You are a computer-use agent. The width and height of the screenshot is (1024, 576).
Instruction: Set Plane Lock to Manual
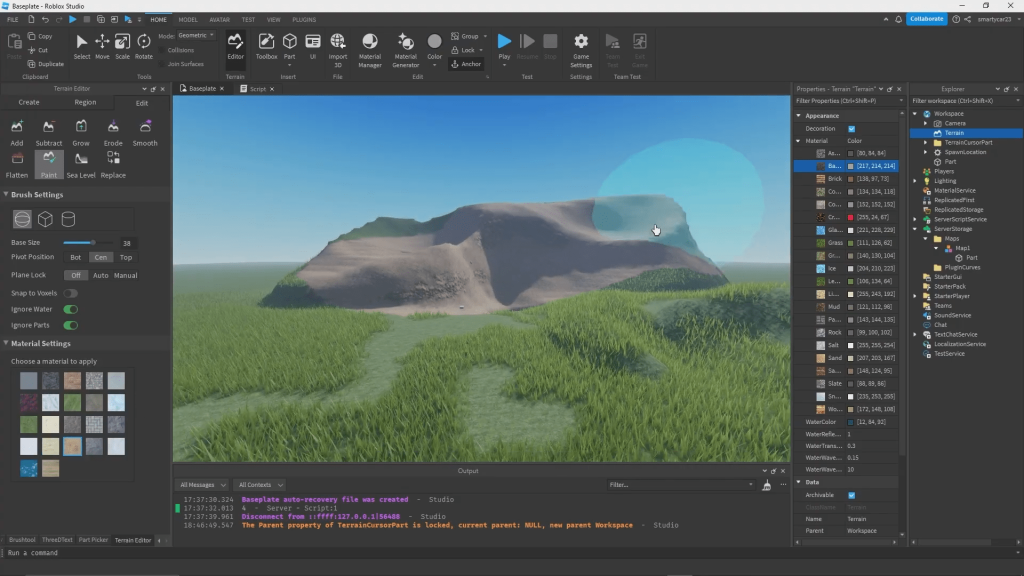click(x=125, y=276)
